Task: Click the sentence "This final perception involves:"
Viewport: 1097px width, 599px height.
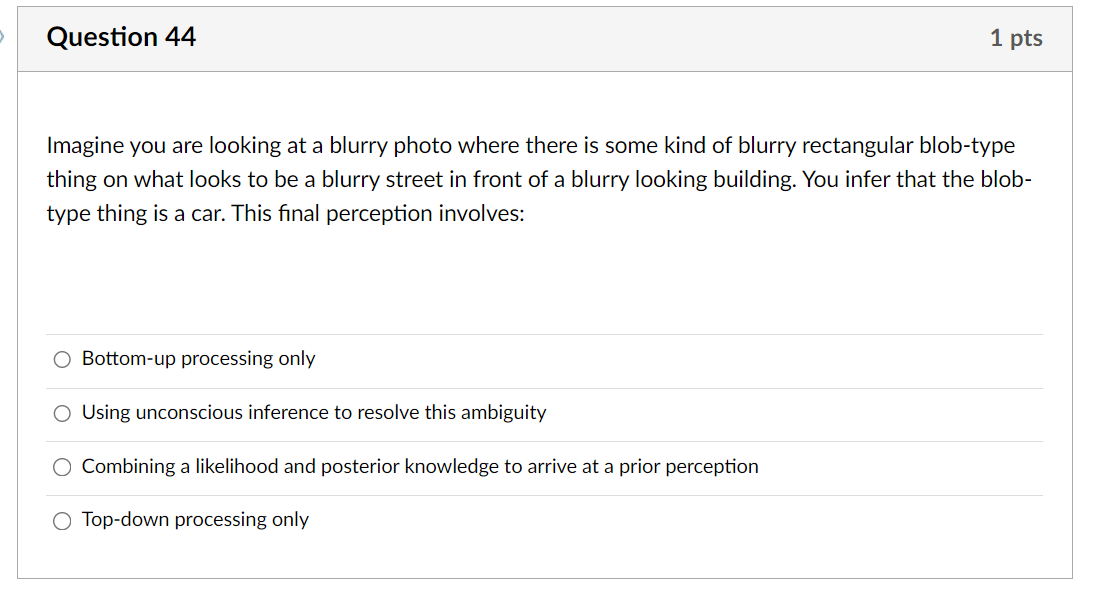Action: coord(378,213)
